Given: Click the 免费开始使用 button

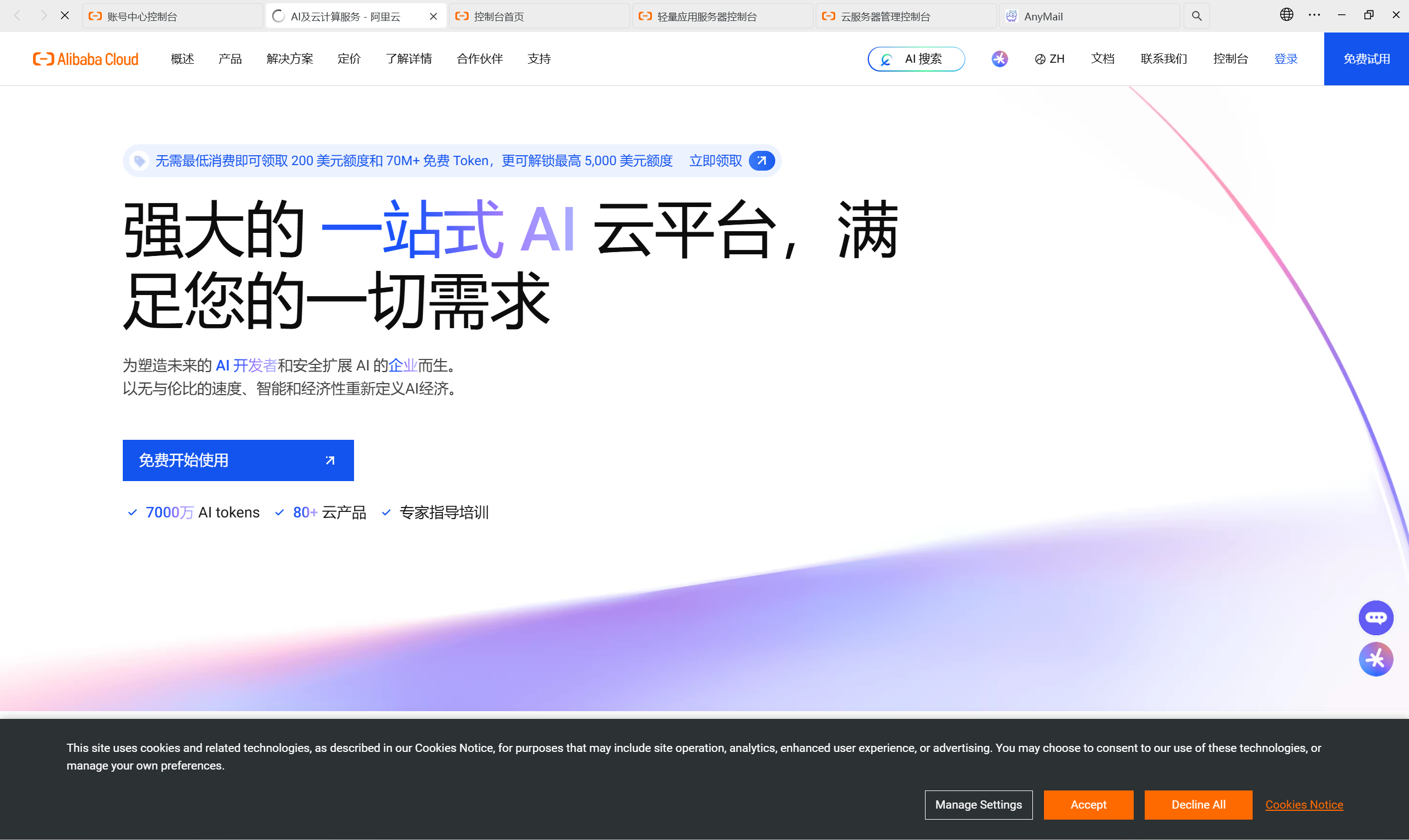Looking at the screenshot, I should [x=238, y=460].
